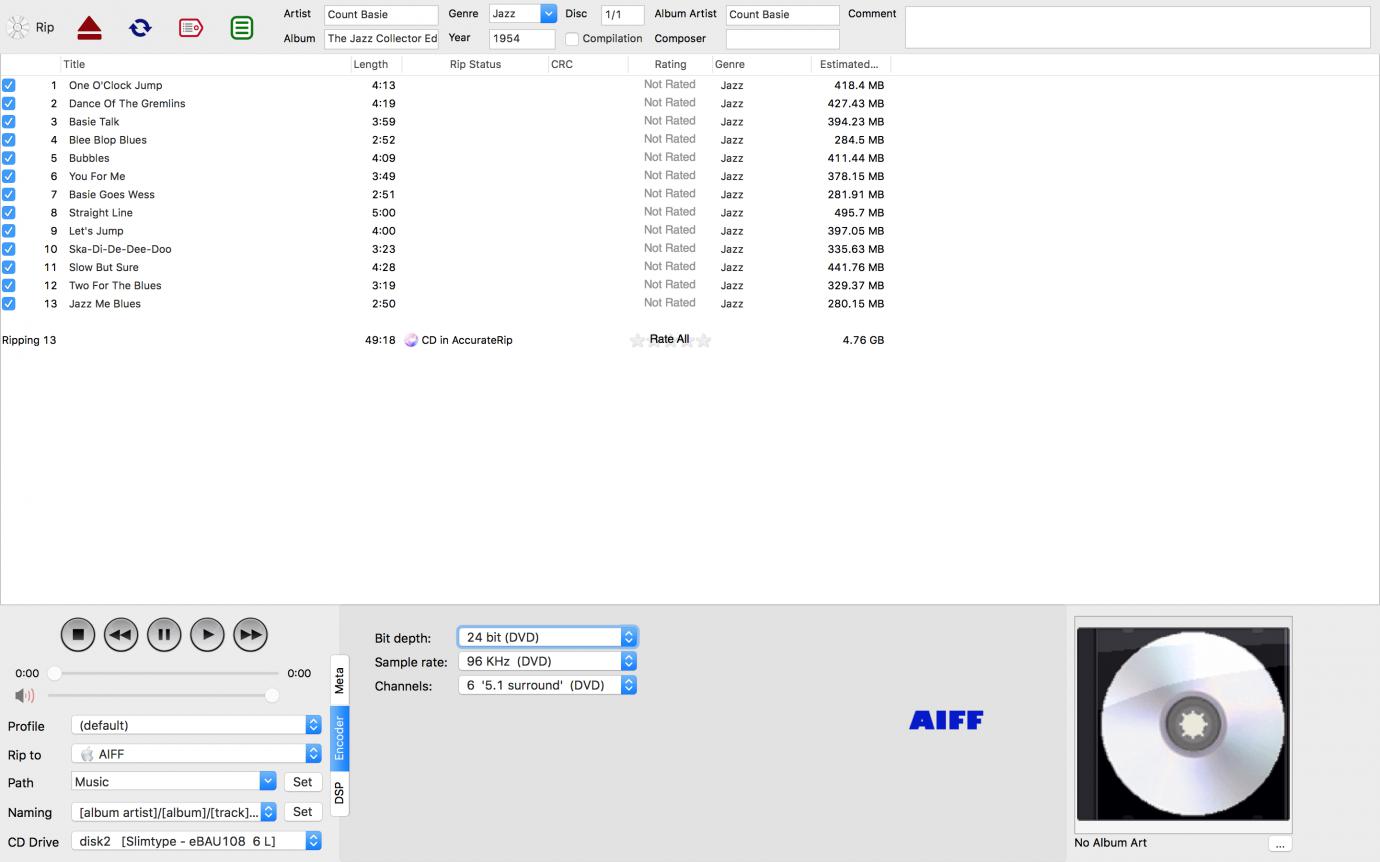Switch to the Meta tab
1380x862 pixels.
coord(339,681)
